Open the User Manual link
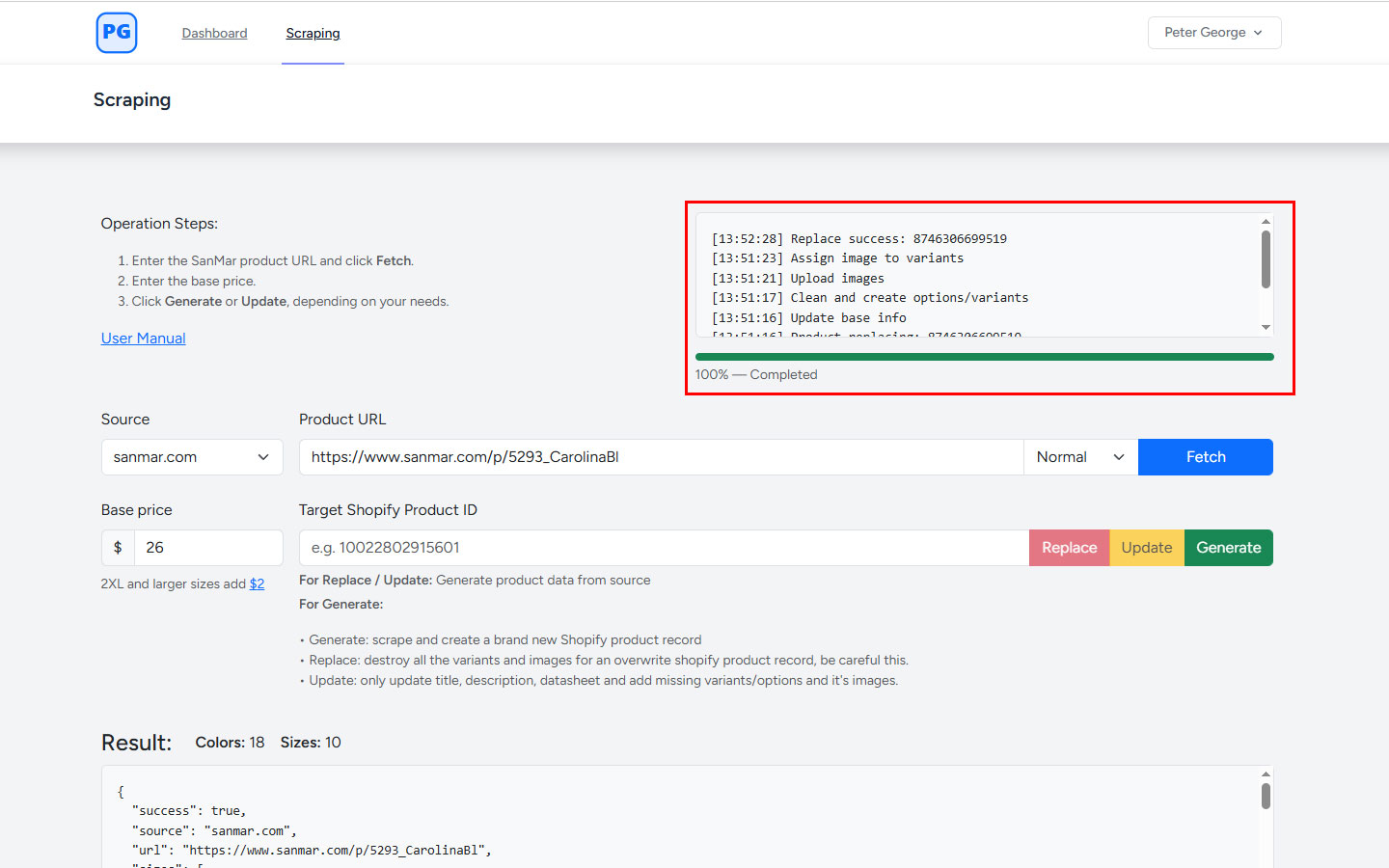The height and width of the screenshot is (868, 1389). point(143,339)
